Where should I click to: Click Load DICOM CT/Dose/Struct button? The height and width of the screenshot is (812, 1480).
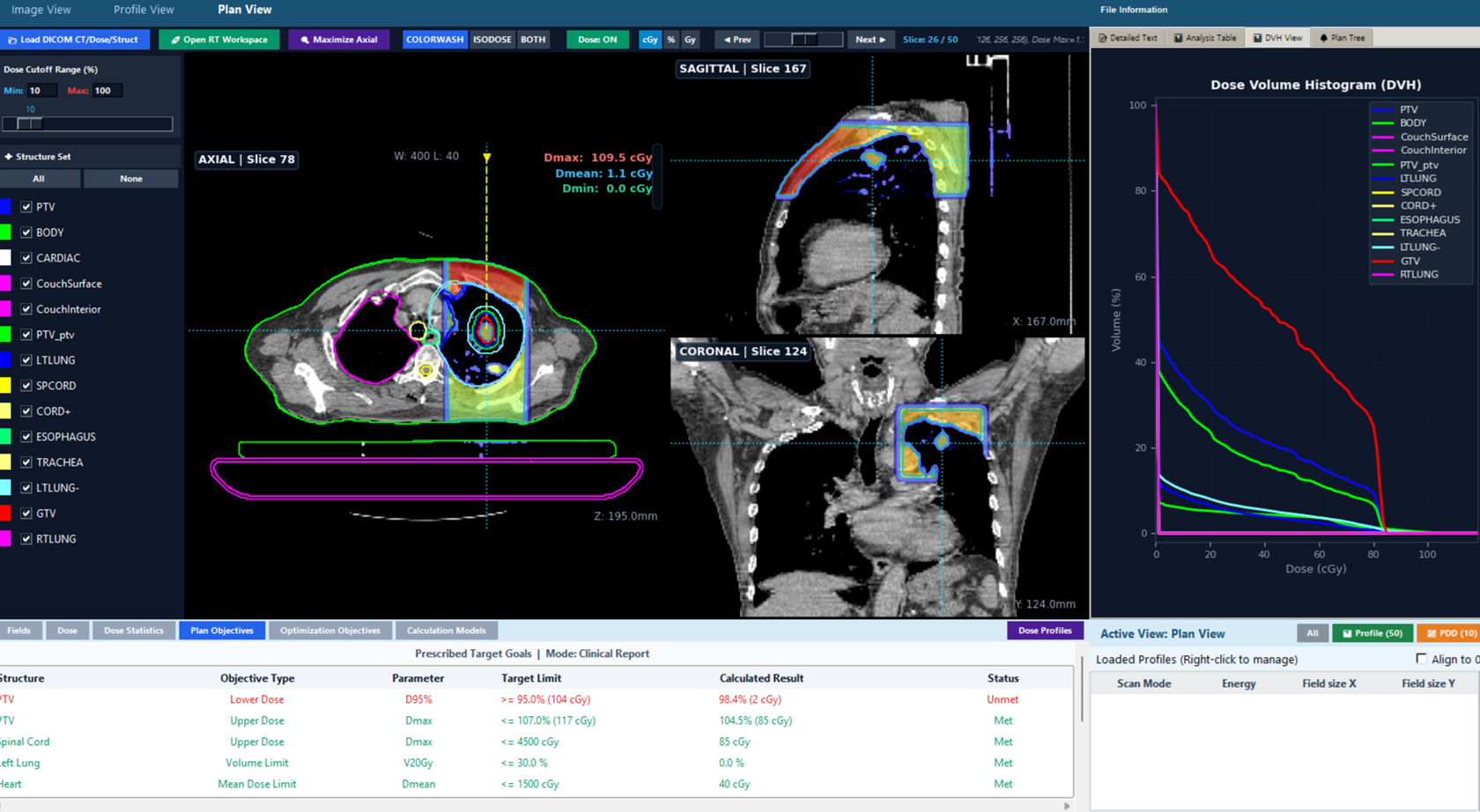click(x=74, y=40)
